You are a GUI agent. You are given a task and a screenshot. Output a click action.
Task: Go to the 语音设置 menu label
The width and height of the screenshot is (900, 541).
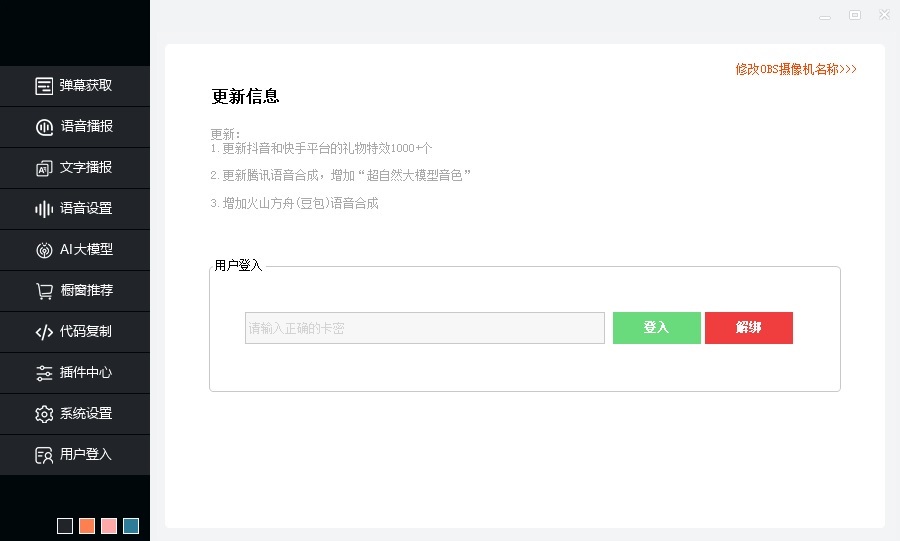[86, 208]
